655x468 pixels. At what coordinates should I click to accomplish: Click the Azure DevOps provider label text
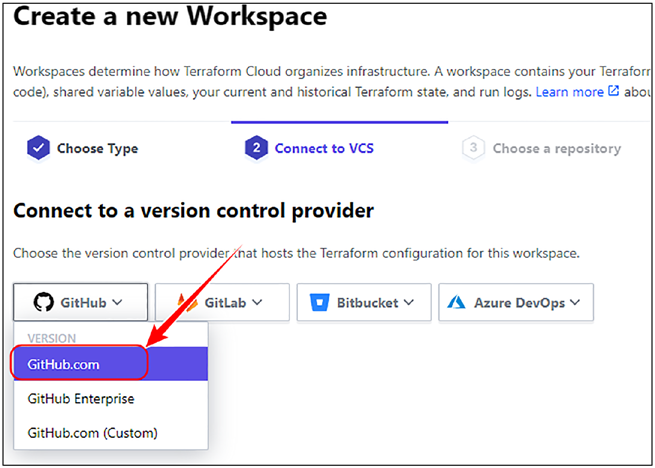click(x=519, y=303)
